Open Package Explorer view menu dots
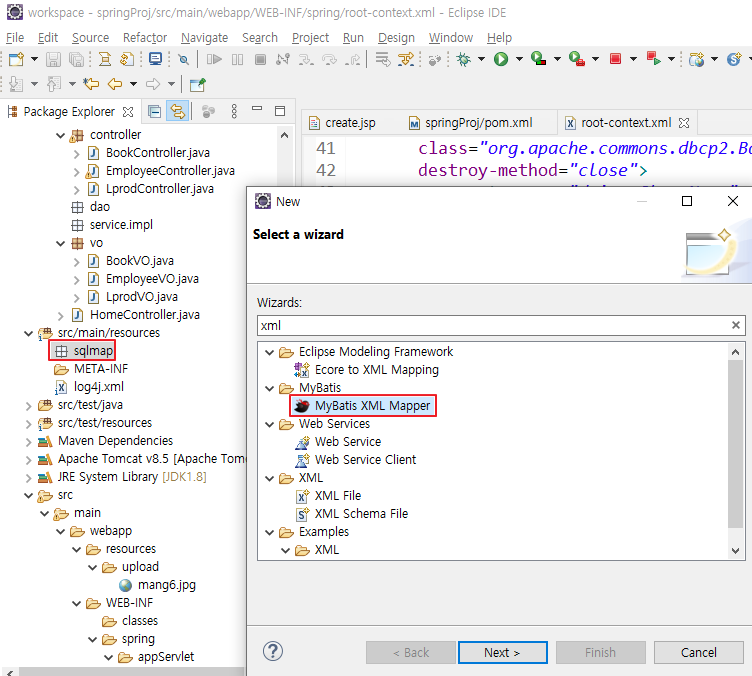The width and height of the screenshot is (752, 676). pyautogui.click(x=234, y=111)
